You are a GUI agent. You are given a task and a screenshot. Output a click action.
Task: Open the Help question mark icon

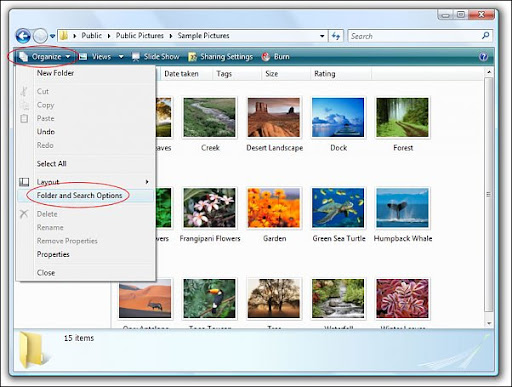point(483,57)
